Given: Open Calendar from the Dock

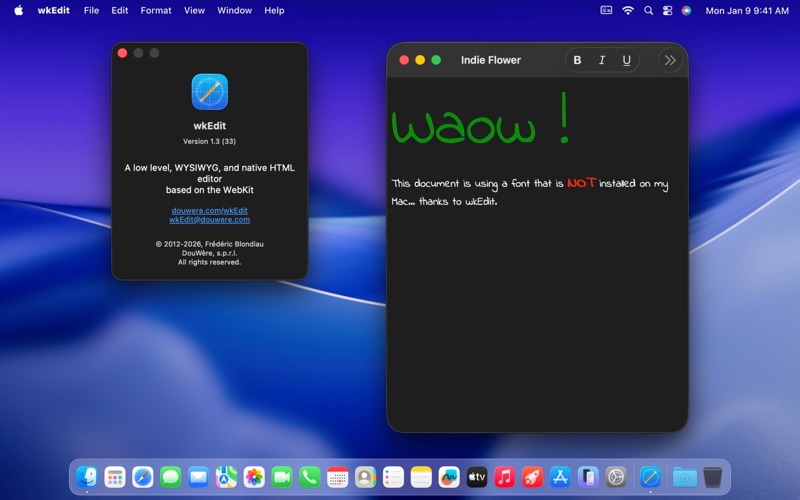Looking at the screenshot, I should click(x=337, y=478).
